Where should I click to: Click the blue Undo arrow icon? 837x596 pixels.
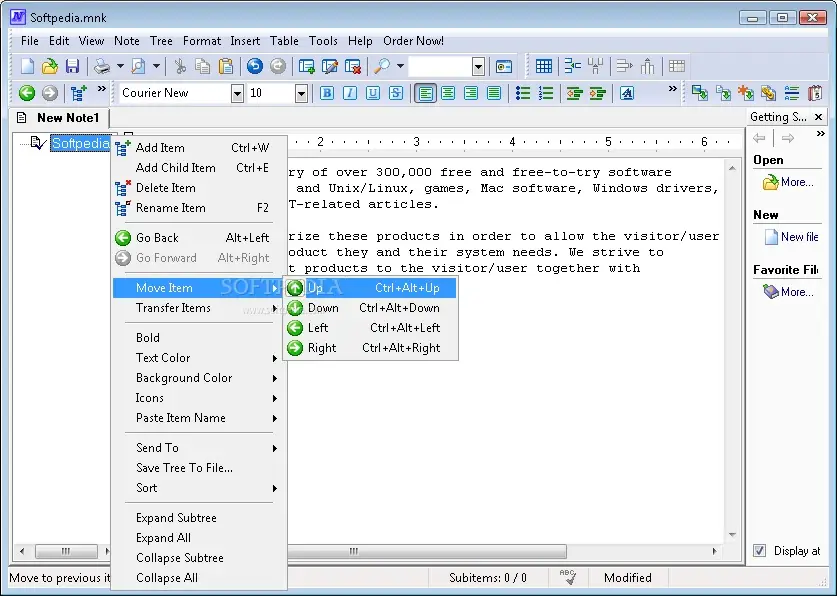pos(255,66)
